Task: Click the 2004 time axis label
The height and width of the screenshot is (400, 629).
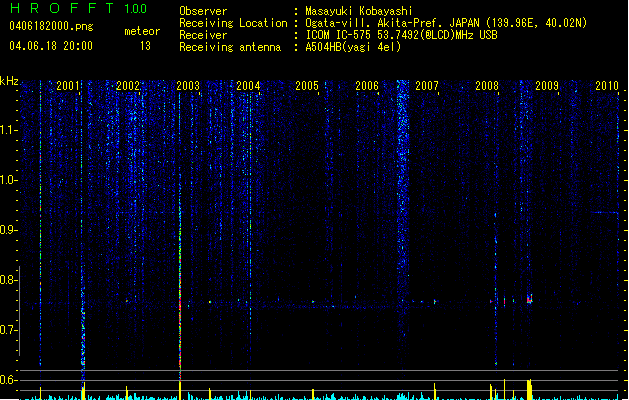Action: (x=248, y=85)
